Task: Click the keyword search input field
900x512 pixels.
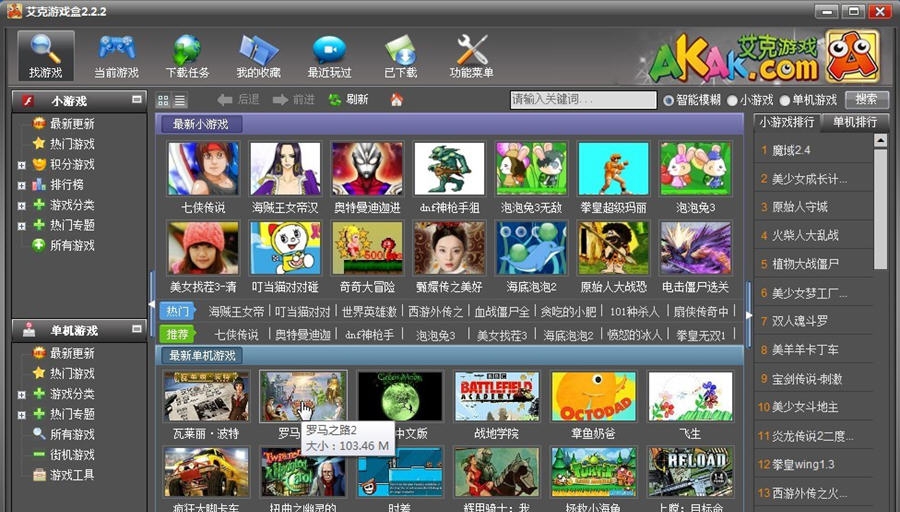Action: [x=583, y=100]
